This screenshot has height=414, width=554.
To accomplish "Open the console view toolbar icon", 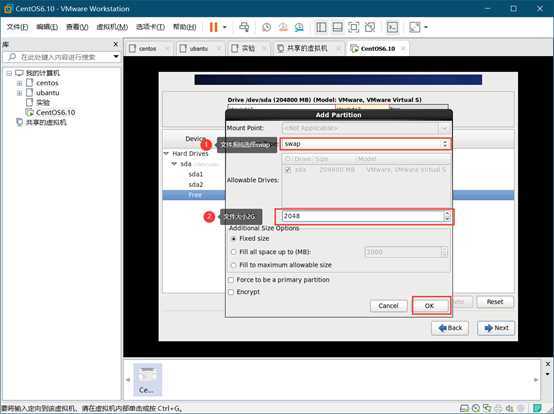I will (x=392, y=27).
